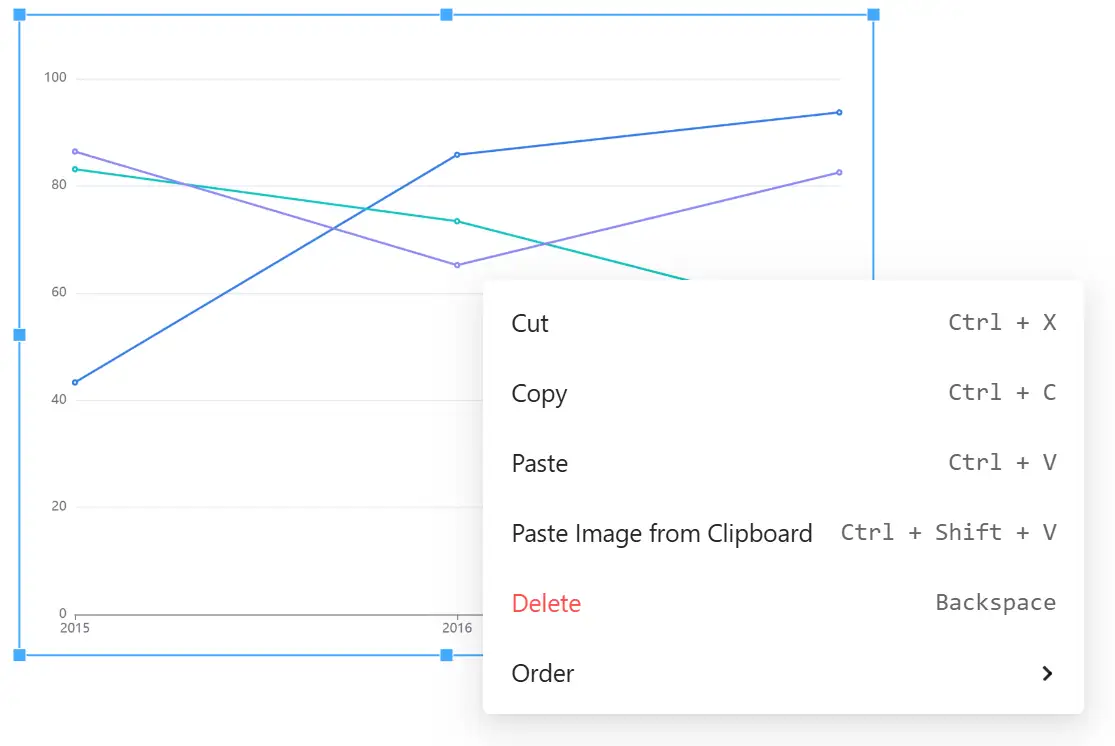Click the Paste menu entry
1115x746 pixels.
click(x=539, y=463)
